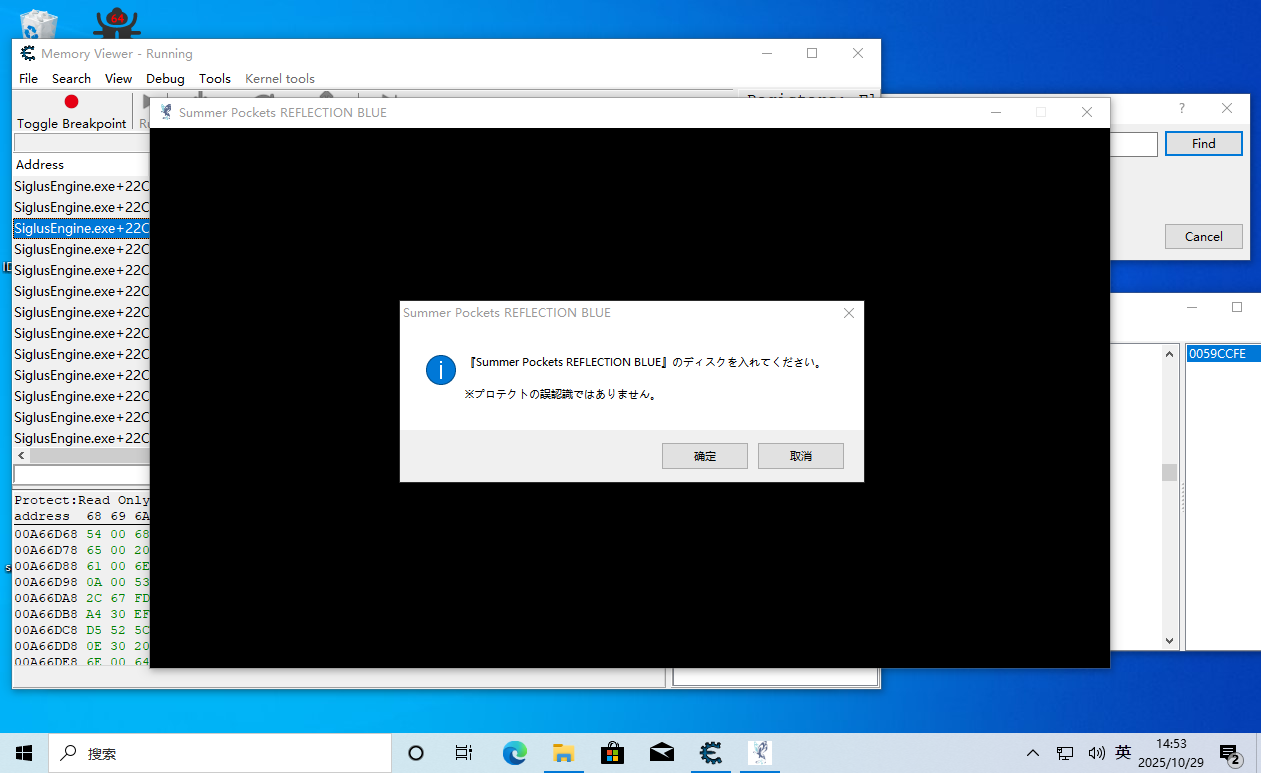Open the Mail app in taskbar
The height and width of the screenshot is (773, 1261).
click(x=662, y=753)
